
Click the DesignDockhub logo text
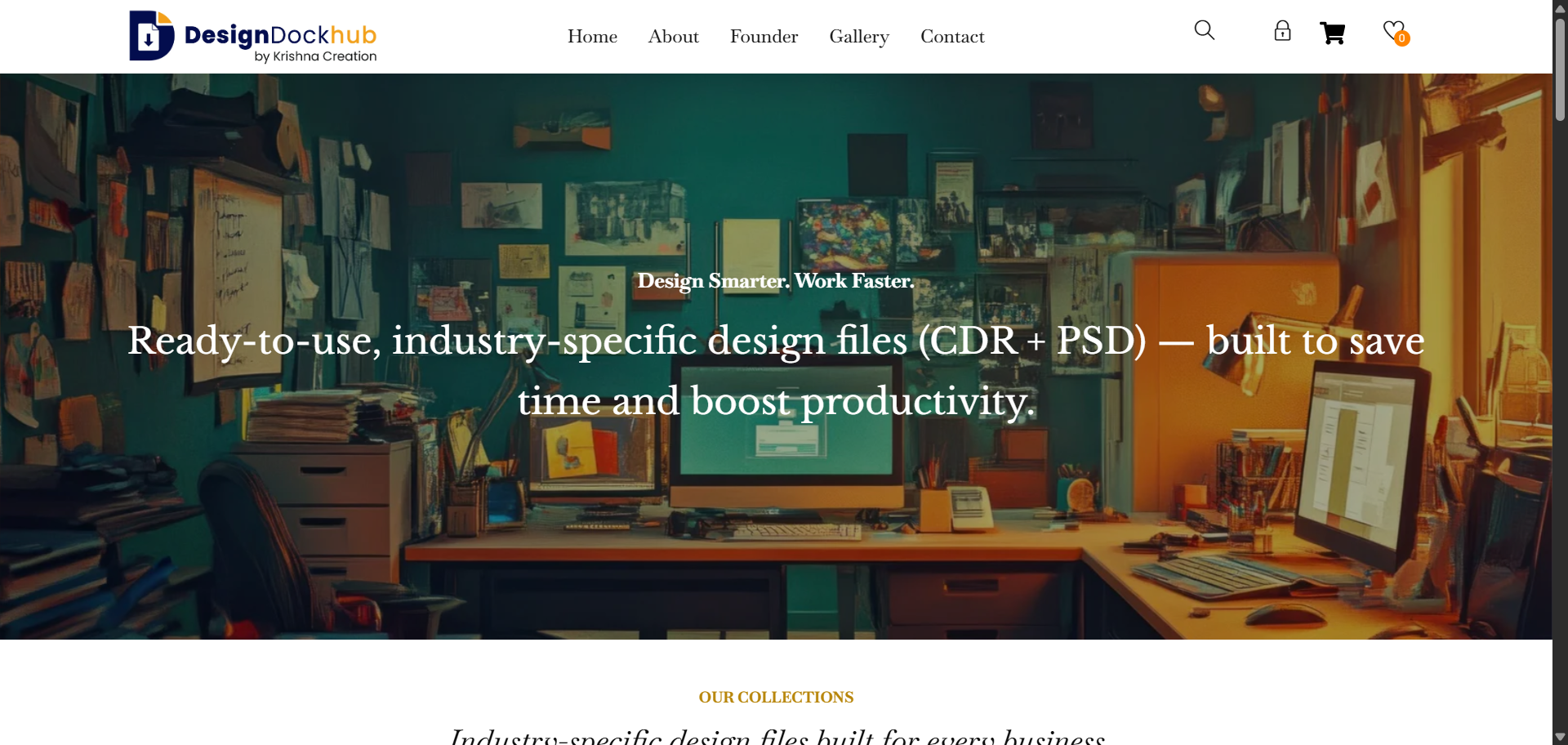click(x=280, y=36)
